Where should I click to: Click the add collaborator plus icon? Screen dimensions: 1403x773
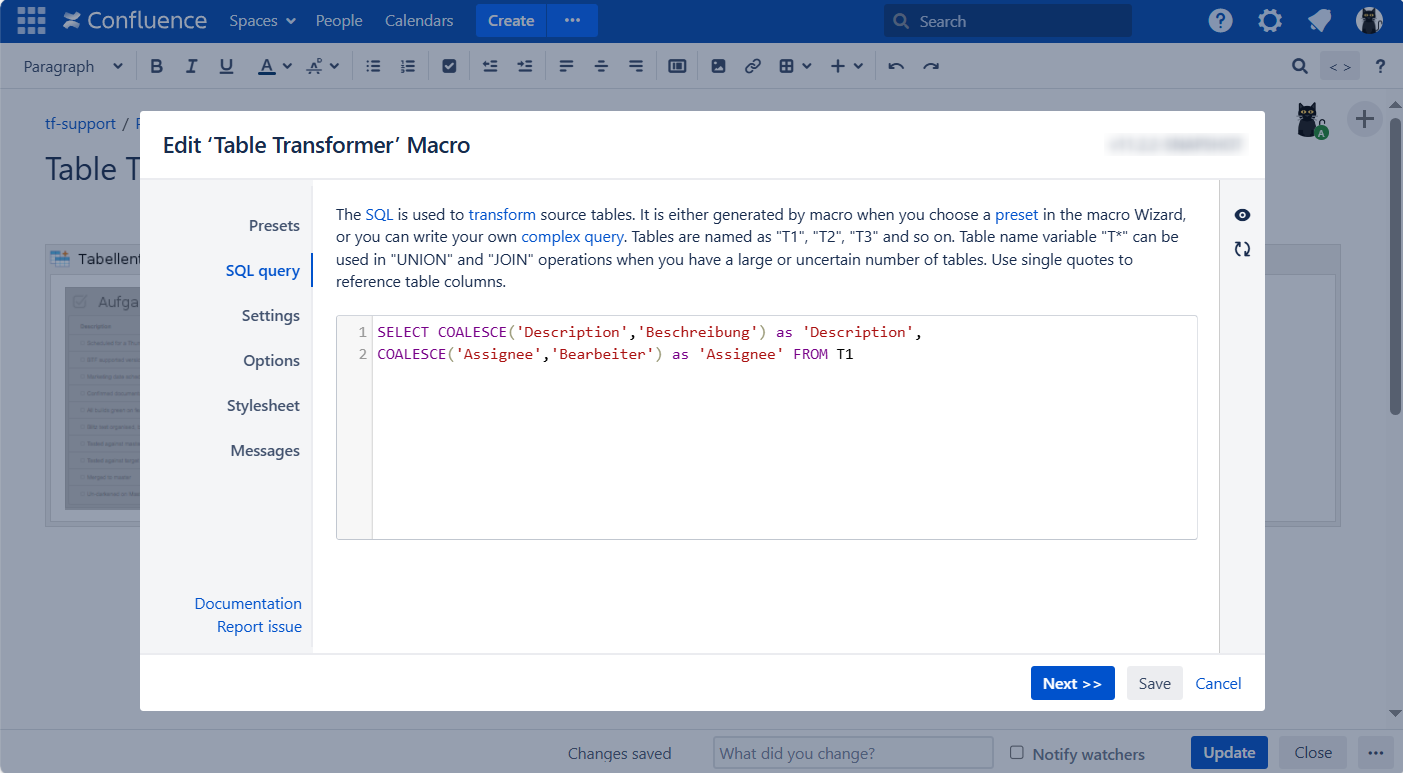point(1364,120)
